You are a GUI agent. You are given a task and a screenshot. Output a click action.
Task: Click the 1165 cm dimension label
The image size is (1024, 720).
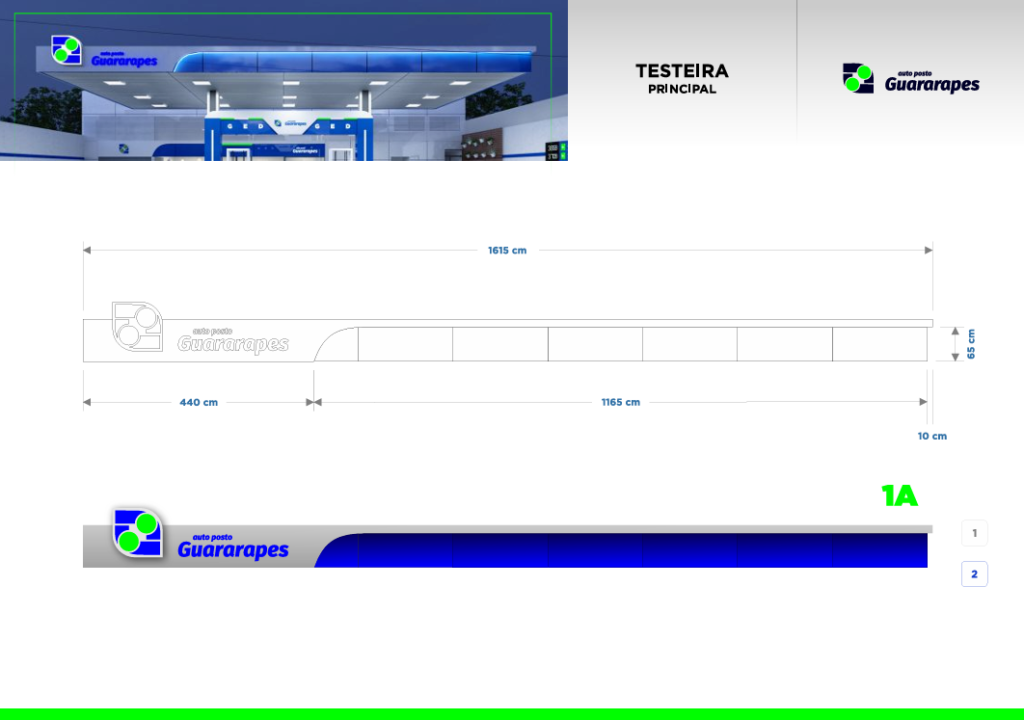coord(620,402)
